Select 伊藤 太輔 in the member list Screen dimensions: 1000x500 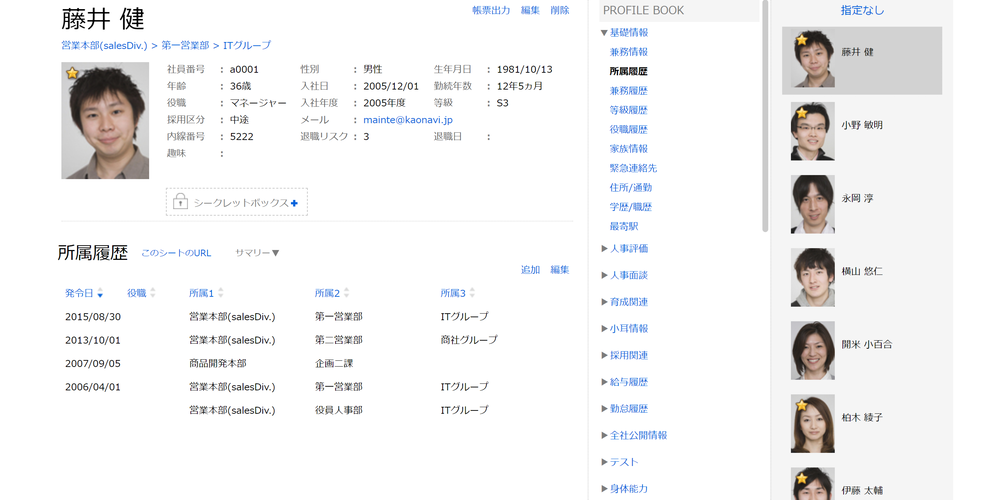(x=862, y=483)
